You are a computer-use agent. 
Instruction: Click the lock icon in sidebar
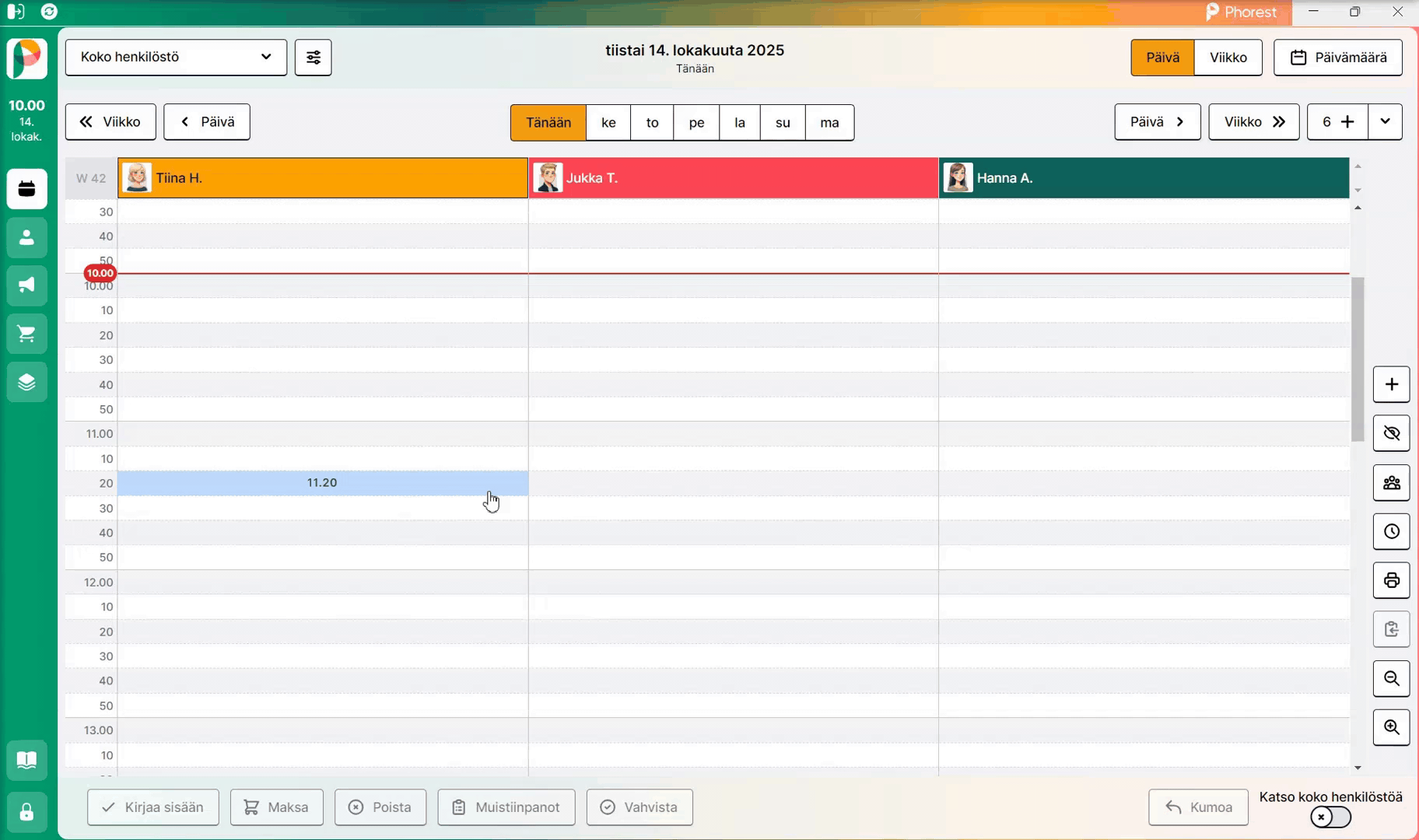(x=26, y=812)
